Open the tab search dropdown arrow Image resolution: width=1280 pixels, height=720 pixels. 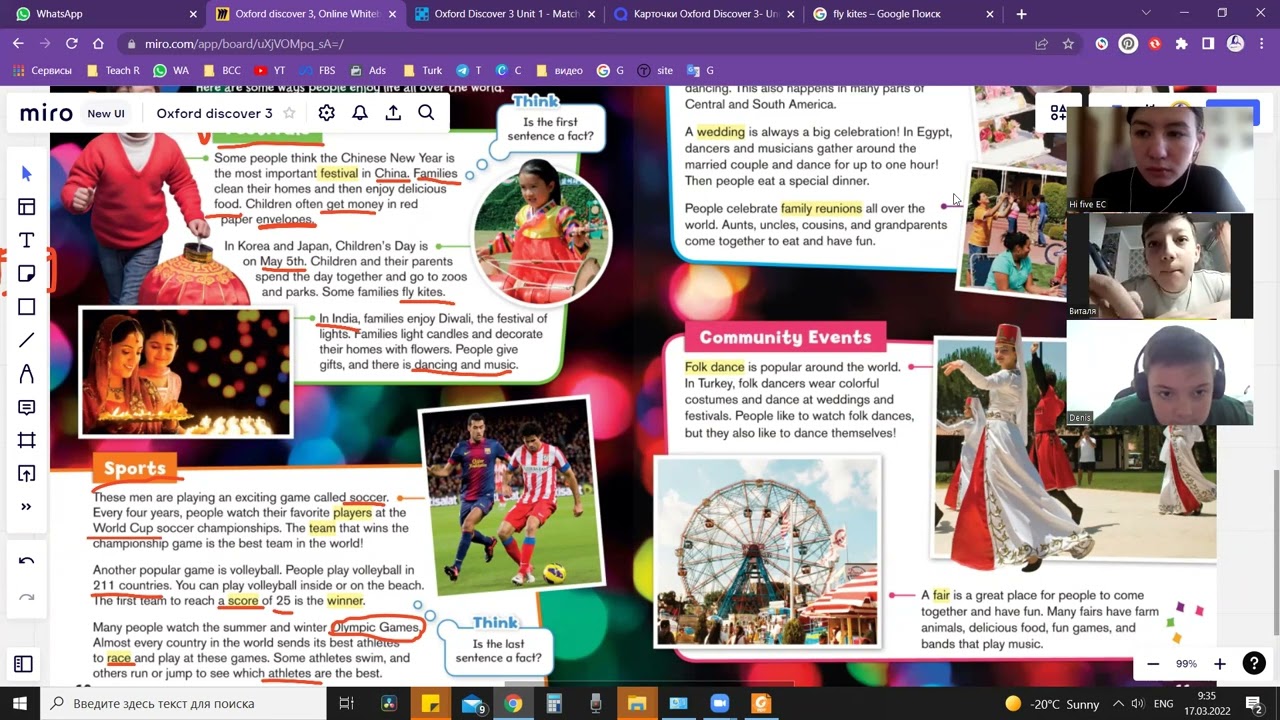pos(1145,14)
